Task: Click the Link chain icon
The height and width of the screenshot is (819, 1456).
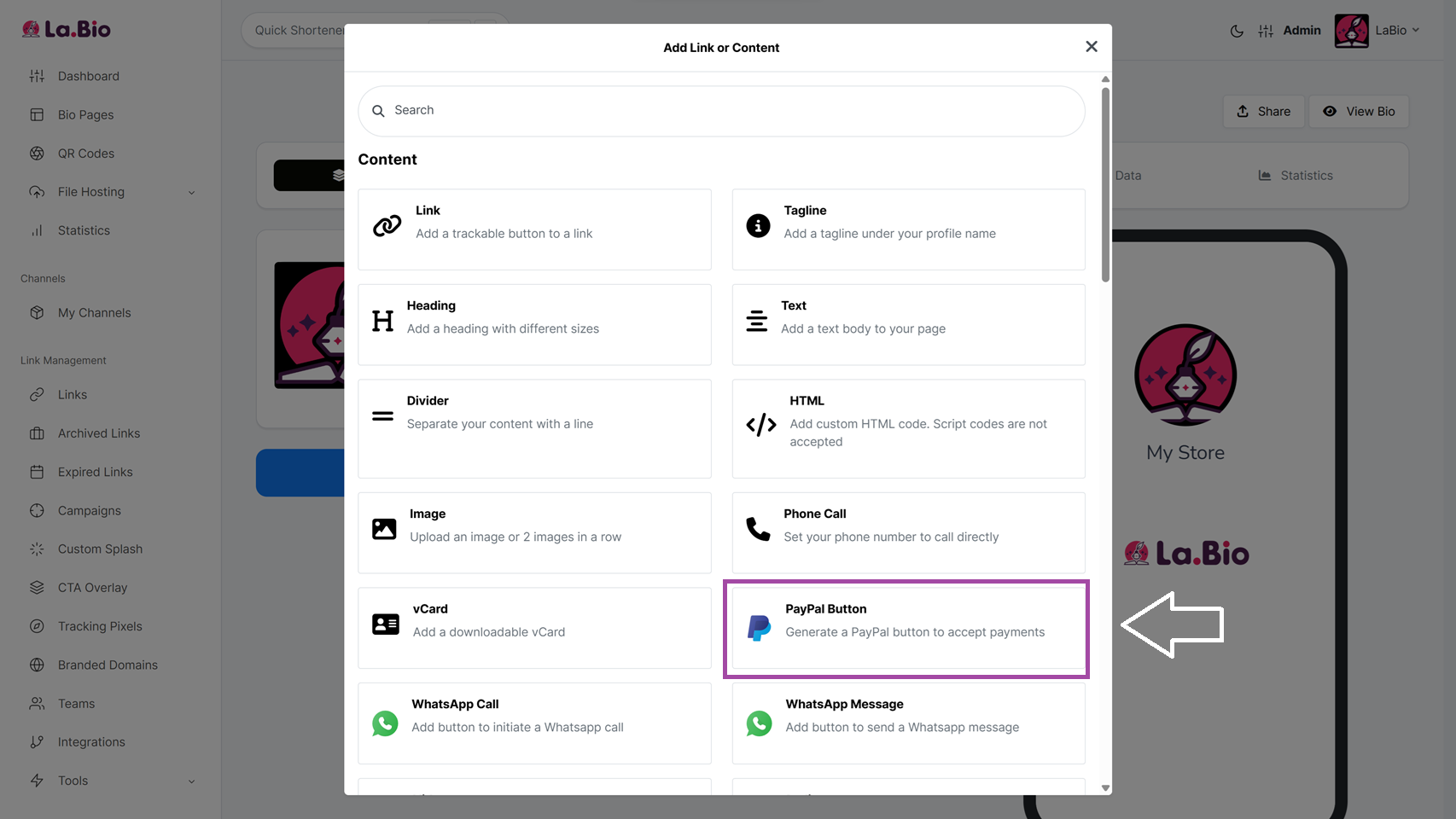Action: (x=387, y=225)
